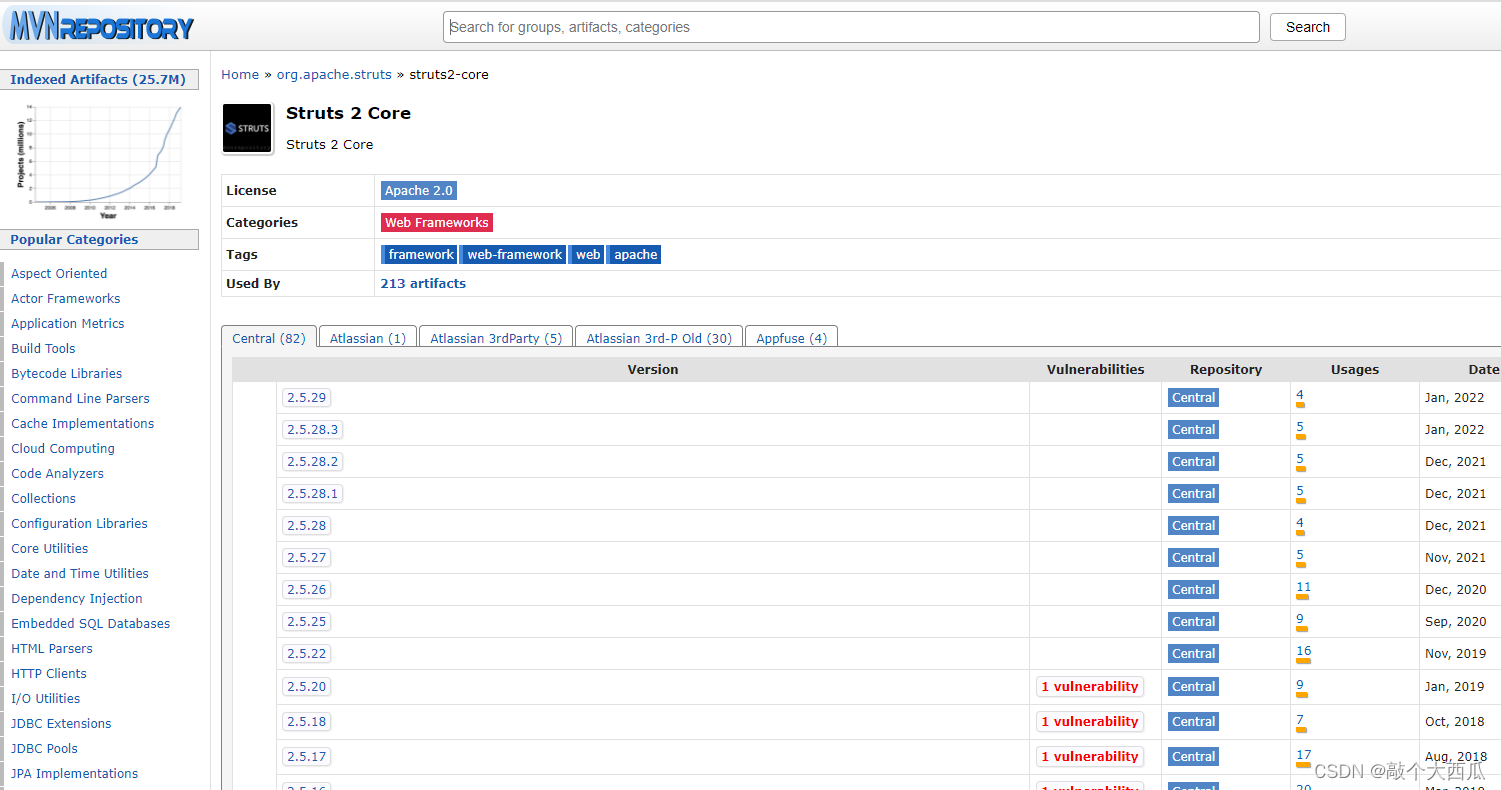View the 2.5.20 vulnerability badge

[x=1090, y=686]
